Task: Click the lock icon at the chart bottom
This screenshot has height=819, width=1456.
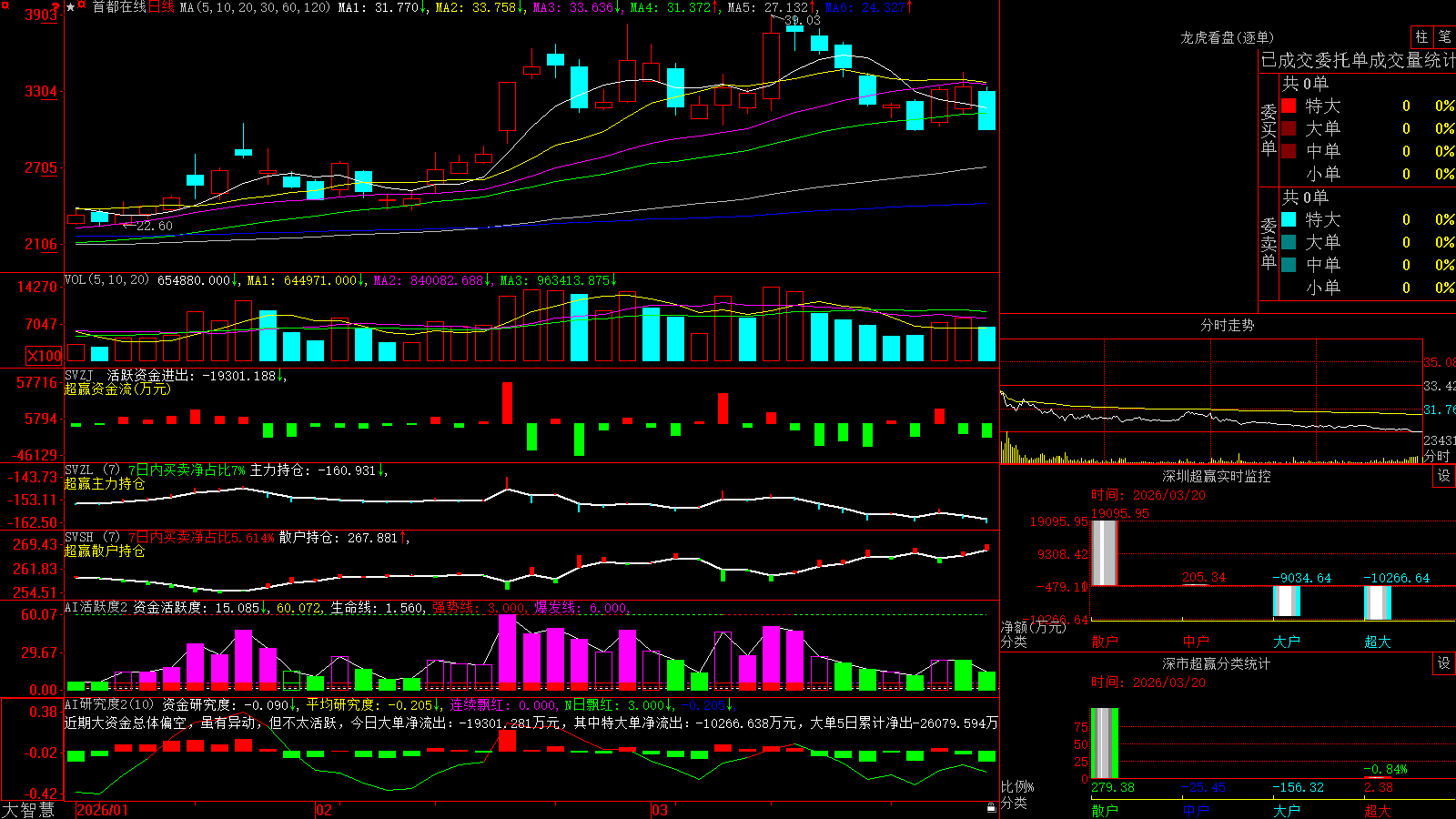Action: pyautogui.click(x=992, y=807)
